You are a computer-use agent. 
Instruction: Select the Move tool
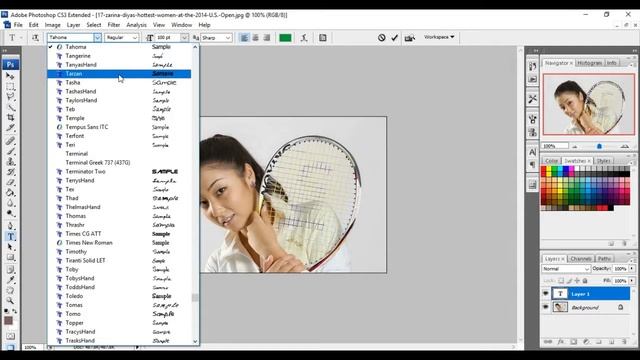(x=10, y=76)
